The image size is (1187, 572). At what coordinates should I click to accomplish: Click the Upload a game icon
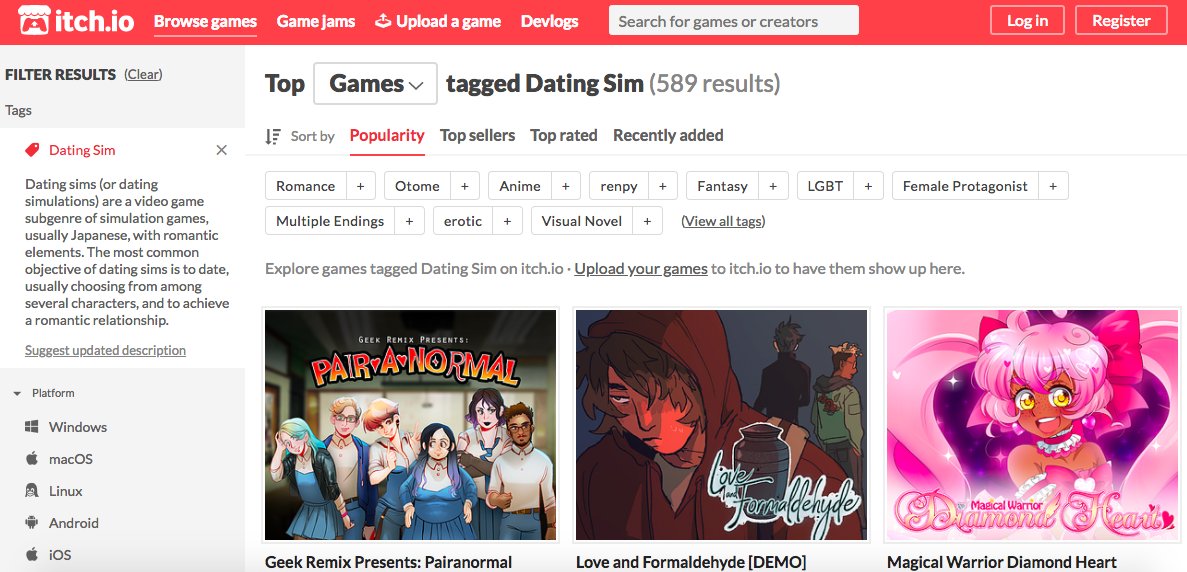coord(383,21)
